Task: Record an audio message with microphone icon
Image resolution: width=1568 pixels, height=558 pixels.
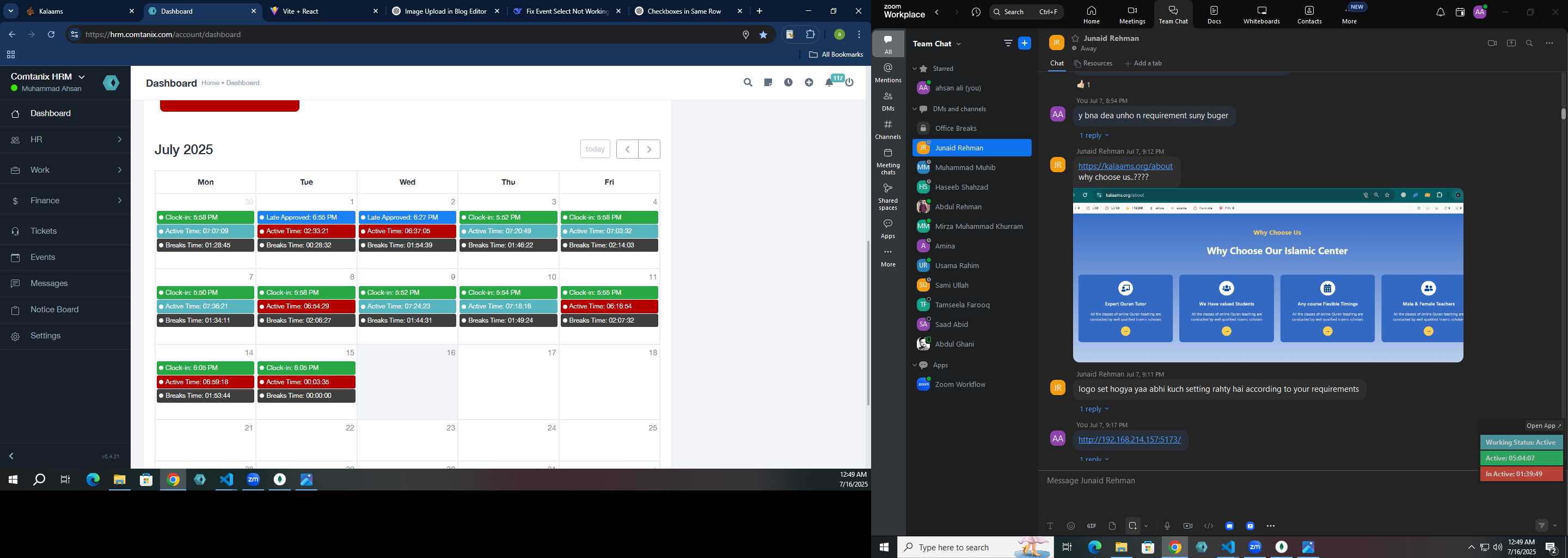Action: [1167, 526]
